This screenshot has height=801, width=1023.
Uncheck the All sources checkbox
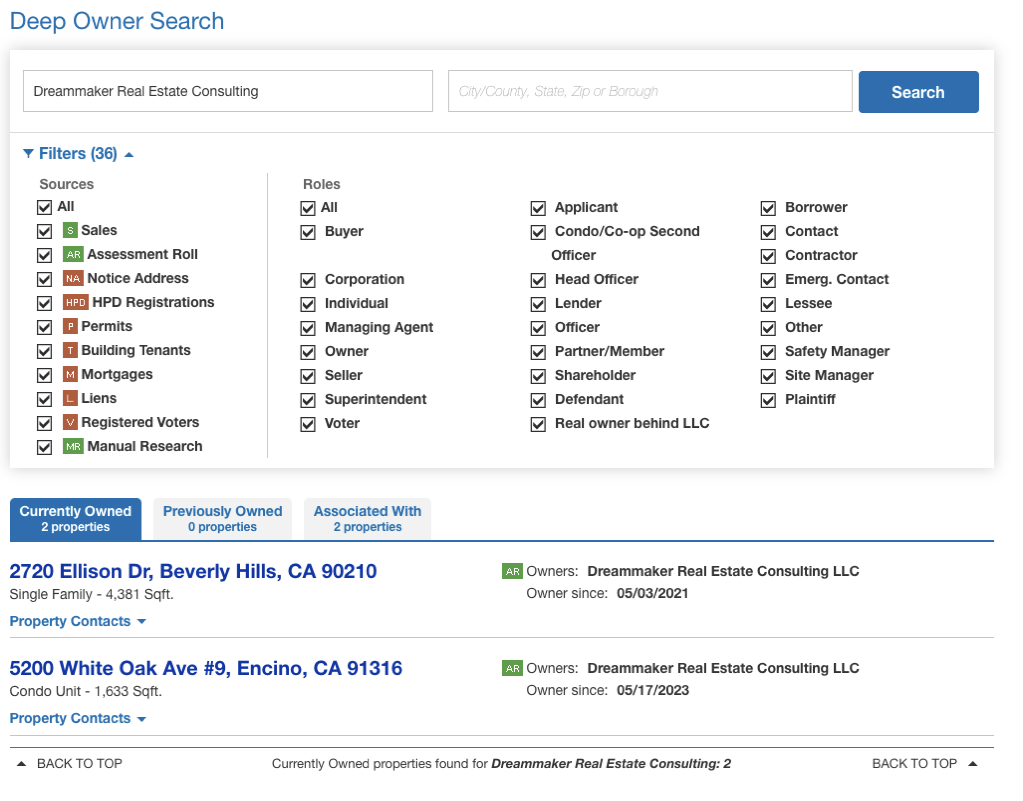pyautogui.click(x=44, y=207)
